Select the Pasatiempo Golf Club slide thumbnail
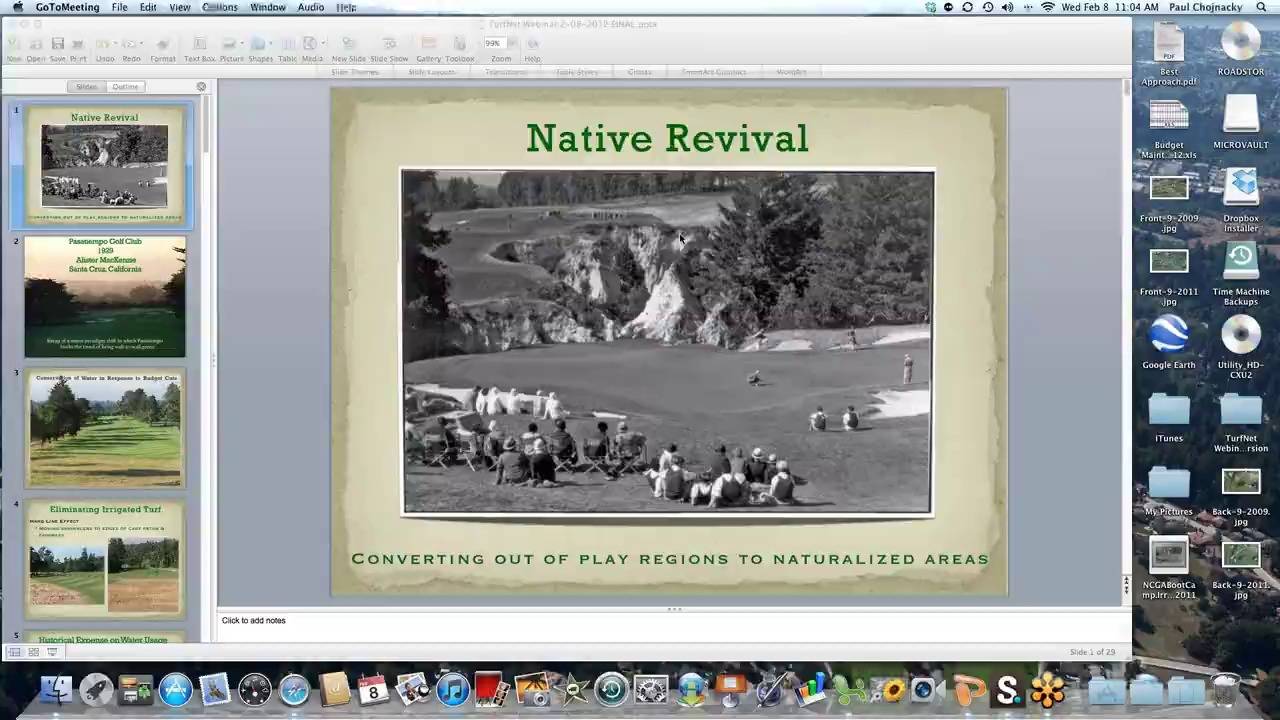Screen dimensions: 1280x720 point(105,297)
